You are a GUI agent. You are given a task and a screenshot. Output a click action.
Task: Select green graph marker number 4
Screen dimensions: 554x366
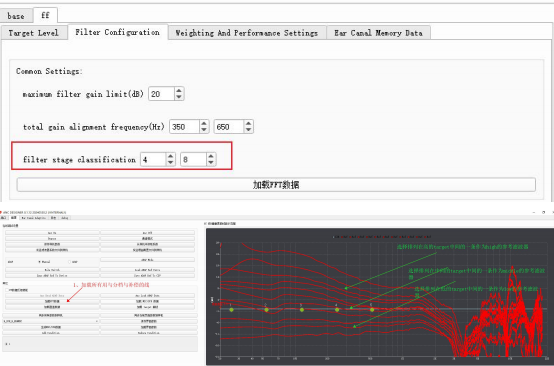coord(337,310)
